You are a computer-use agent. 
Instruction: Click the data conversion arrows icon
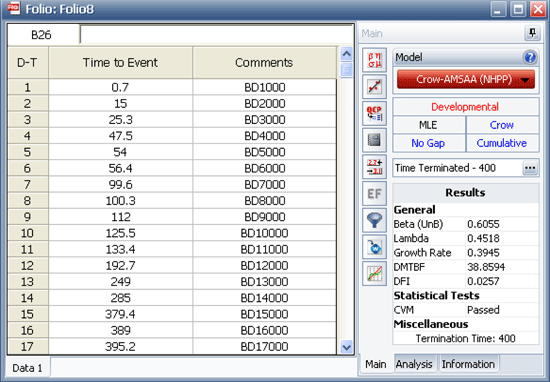[374, 167]
